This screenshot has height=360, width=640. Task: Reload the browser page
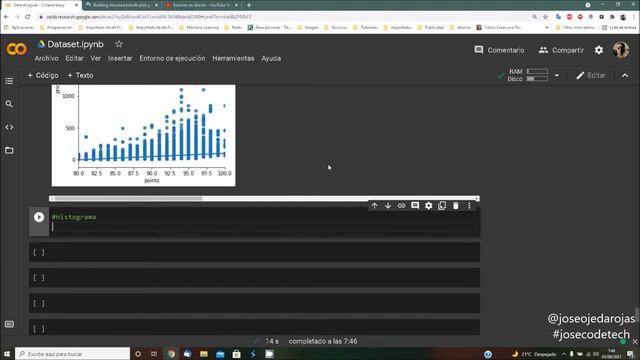28,17
